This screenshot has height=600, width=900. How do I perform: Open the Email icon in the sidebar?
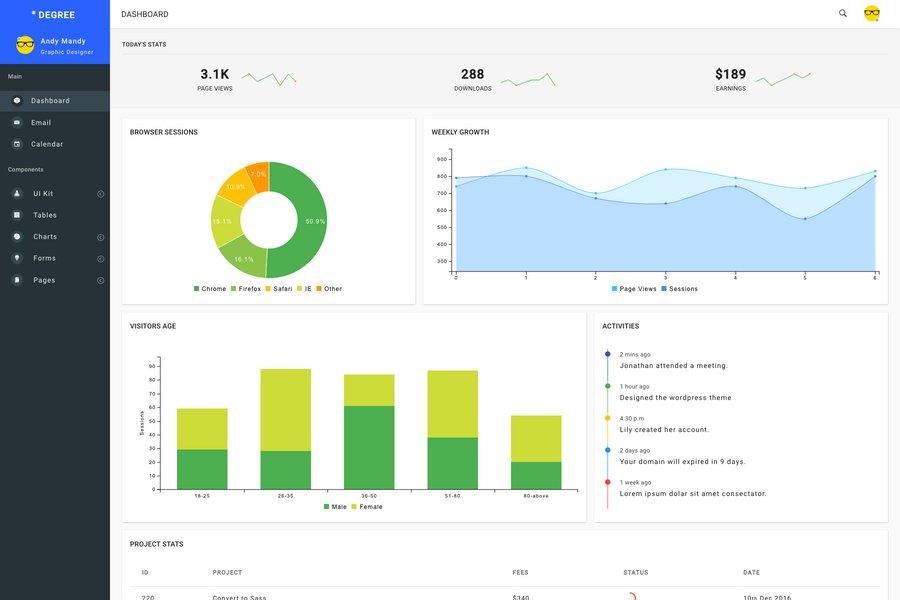pos(15,120)
